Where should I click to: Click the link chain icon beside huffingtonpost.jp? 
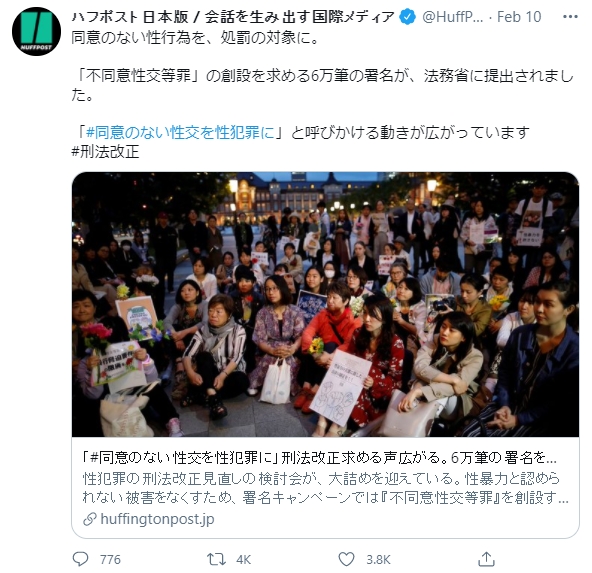[x=90, y=519]
